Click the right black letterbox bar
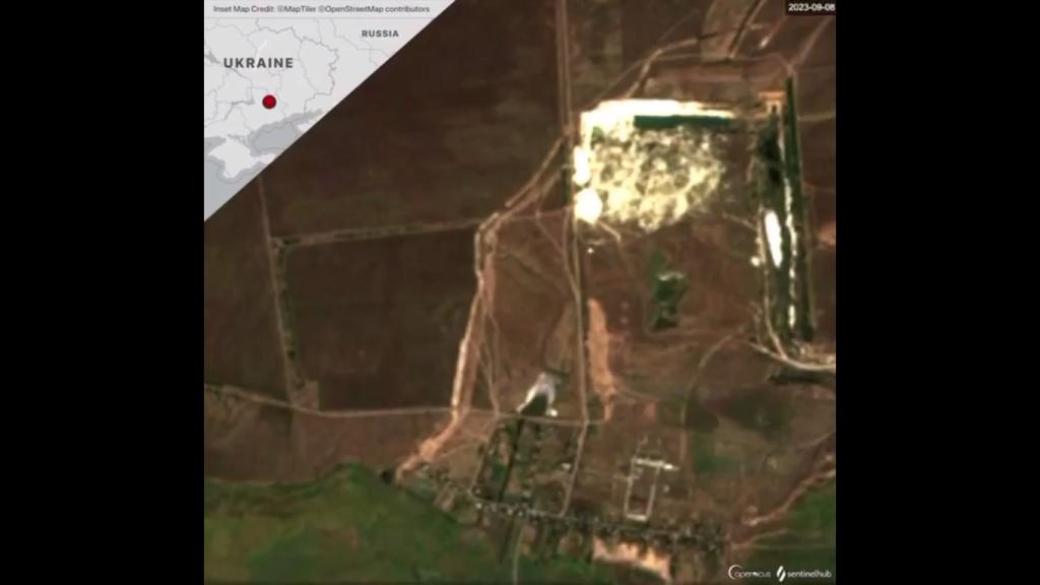Viewport: 1040px width, 585px height. [937, 292]
